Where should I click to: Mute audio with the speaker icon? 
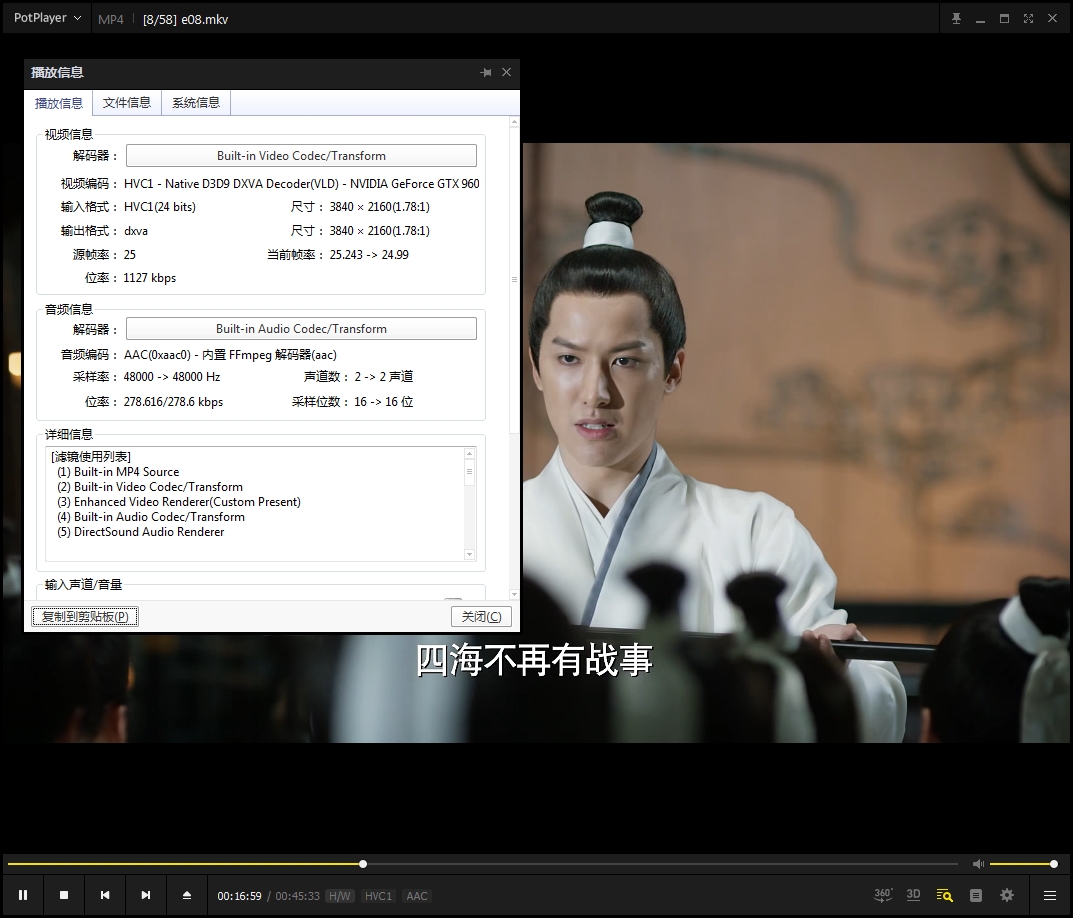click(979, 864)
